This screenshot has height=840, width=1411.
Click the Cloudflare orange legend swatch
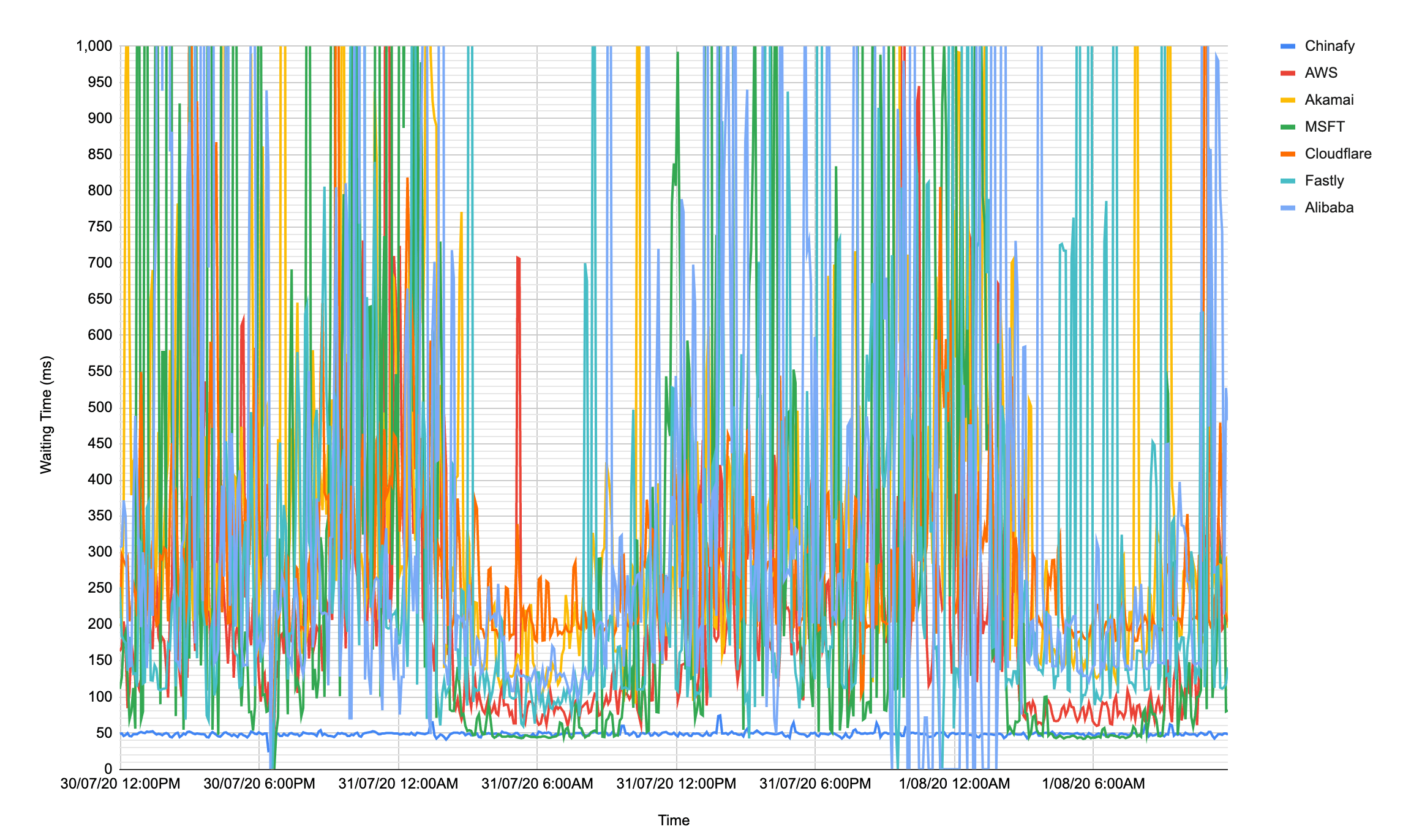pos(1287,154)
